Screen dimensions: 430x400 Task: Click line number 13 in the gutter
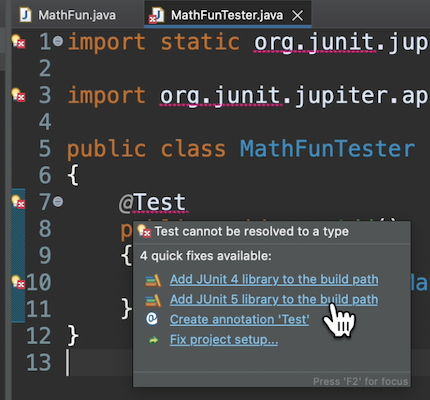point(39,362)
